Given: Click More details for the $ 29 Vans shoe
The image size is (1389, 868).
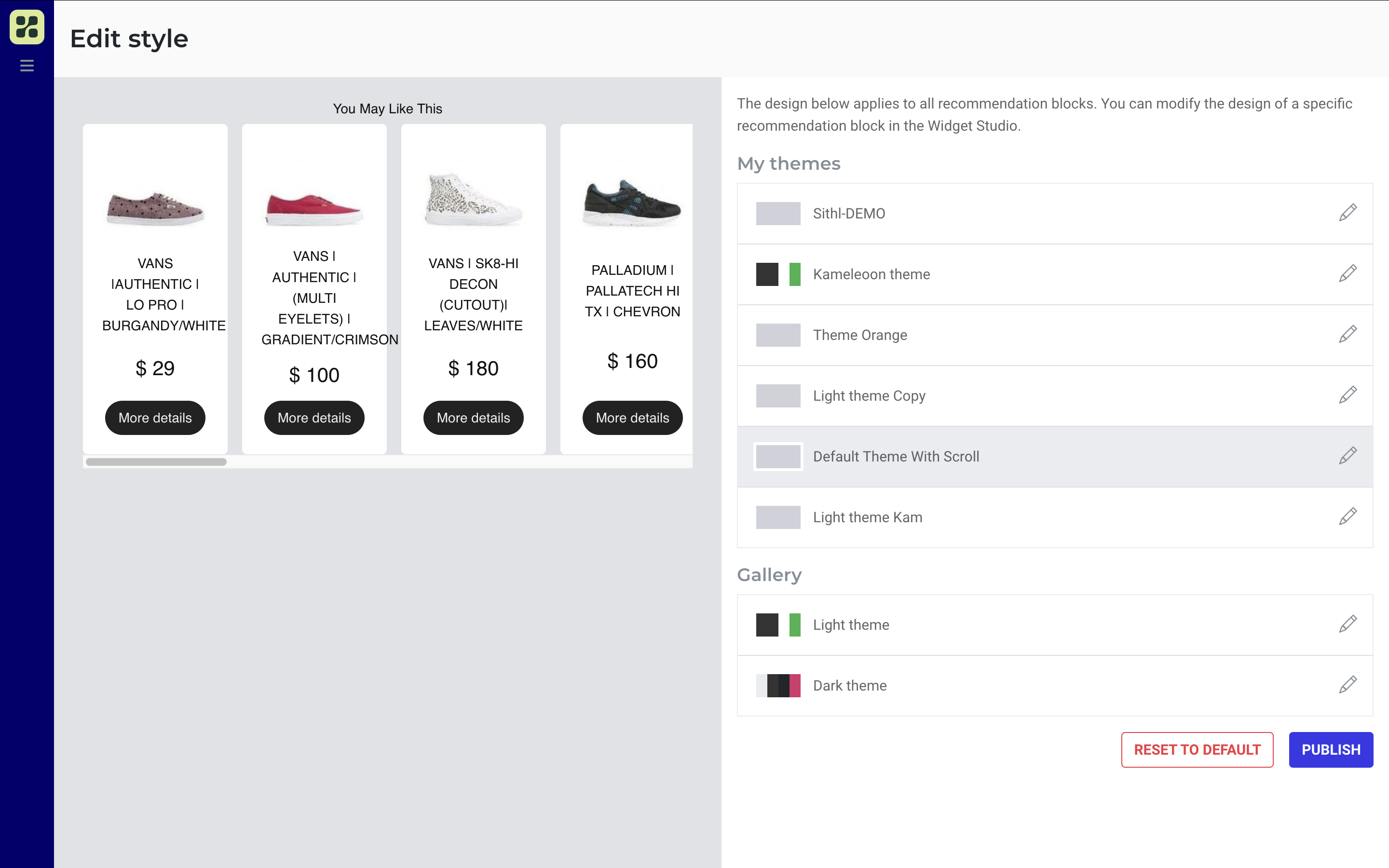Looking at the screenshot, I should tap(155, 418).
